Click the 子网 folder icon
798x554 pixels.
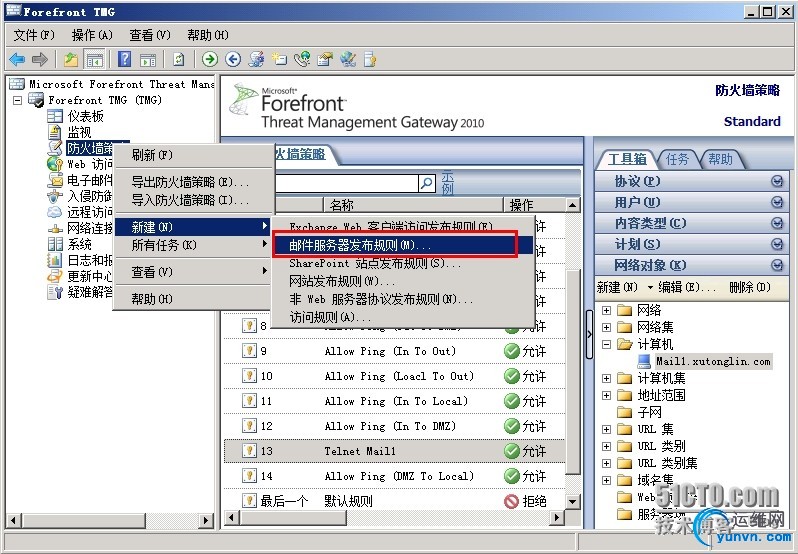coord(624,412)
